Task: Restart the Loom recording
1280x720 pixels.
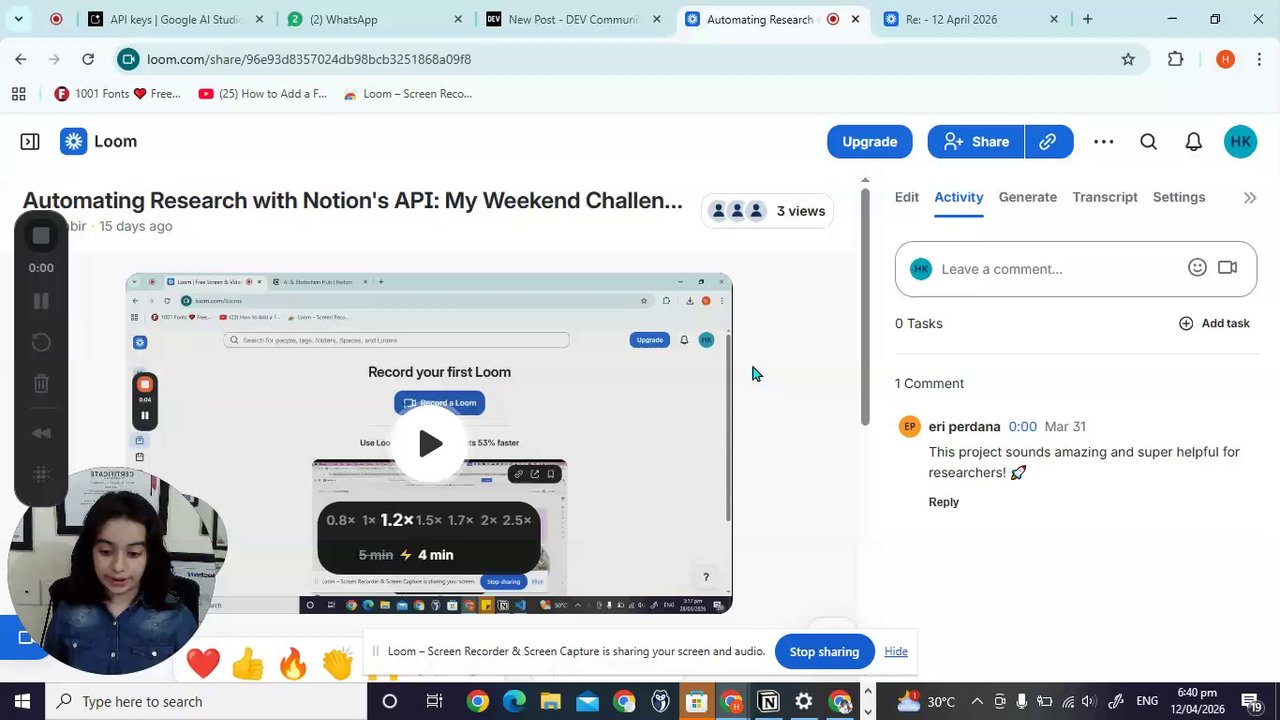Action: pyautogui.click(x=41, y=343)
